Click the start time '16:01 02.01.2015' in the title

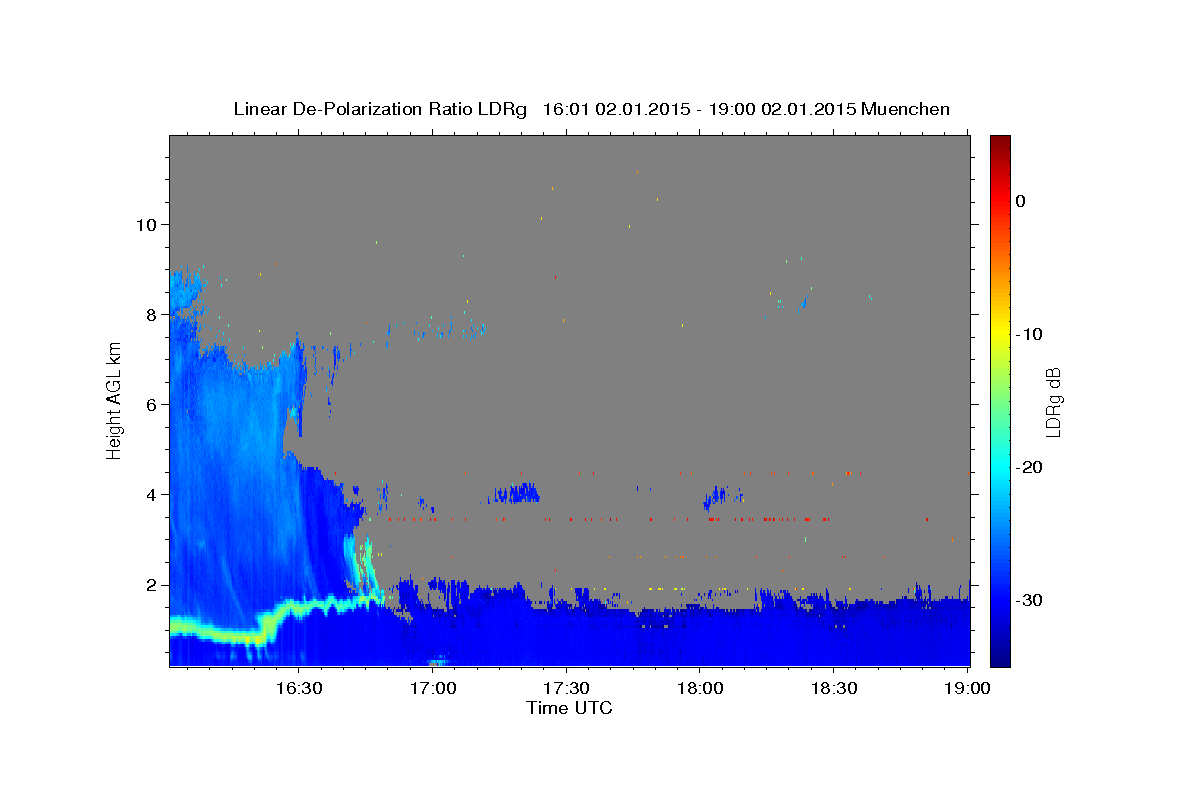[x=616, y=109]
